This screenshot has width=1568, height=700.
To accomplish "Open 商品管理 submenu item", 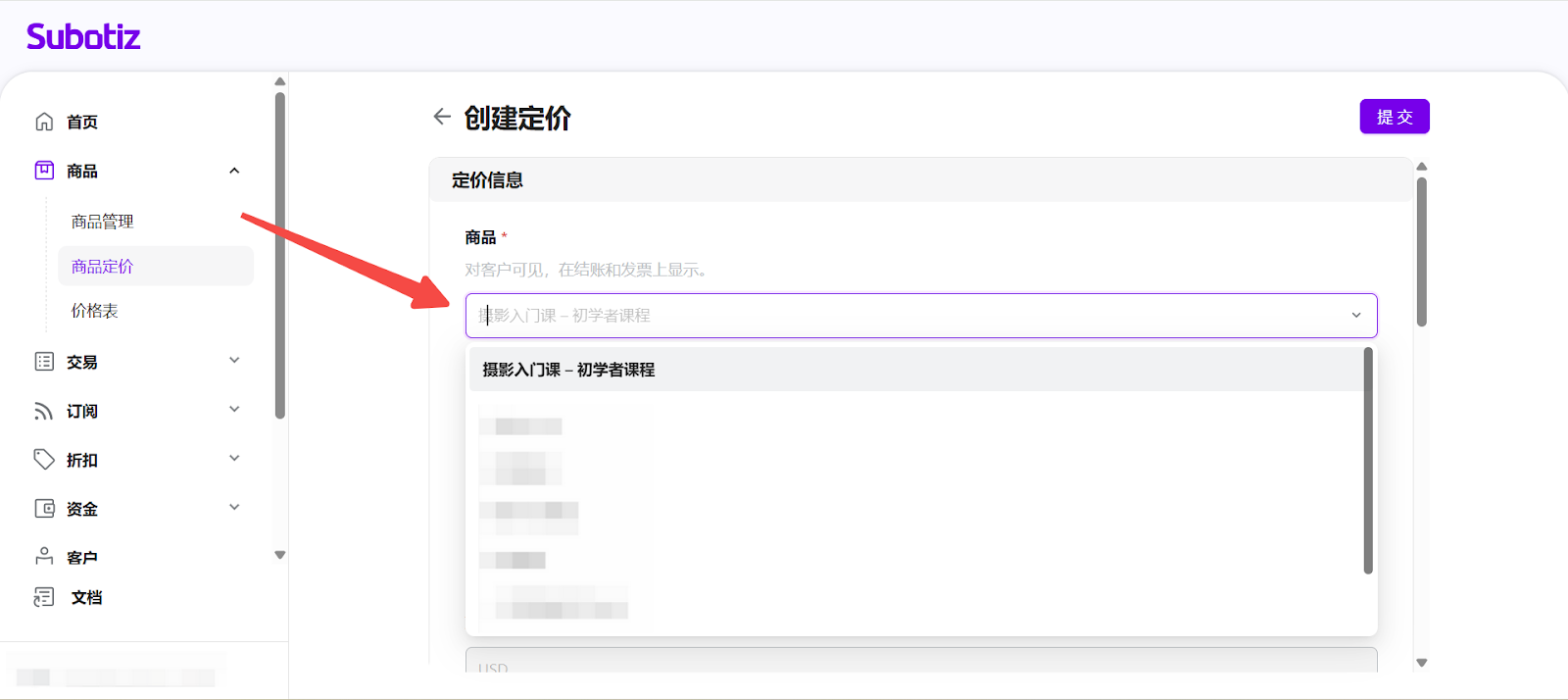I will pos(103,222).
